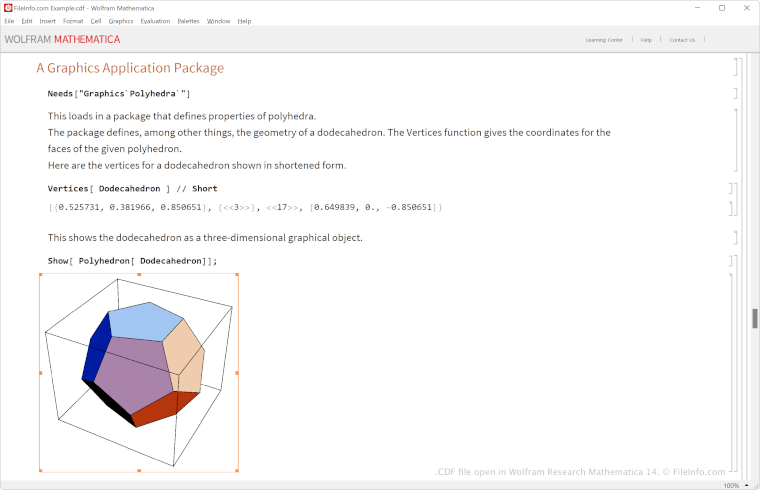Viewport: 760px width, 490px height.
Task: Open the Format menu
Action: (x=73, y=21)
